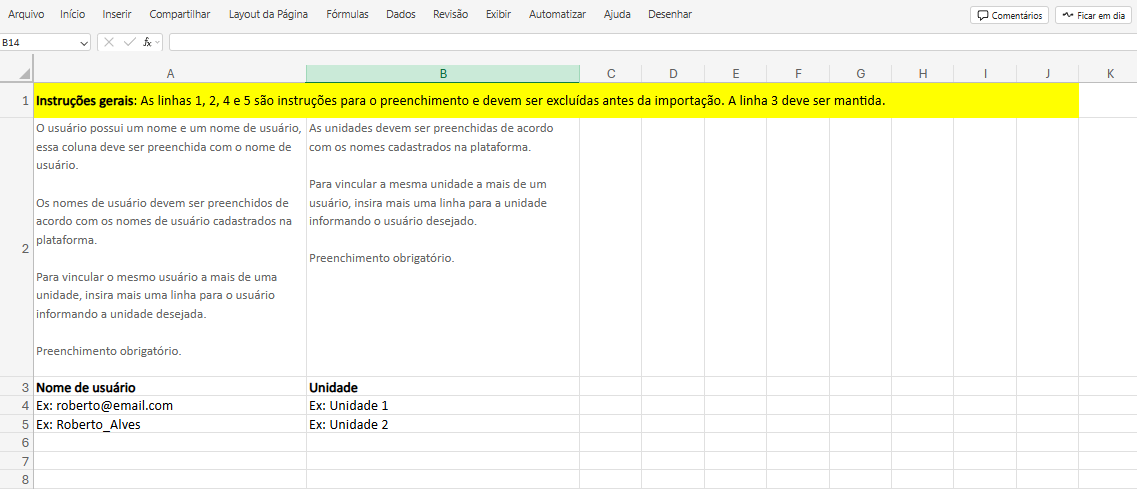
Task: Select column F header
Action: pos(798,73)
